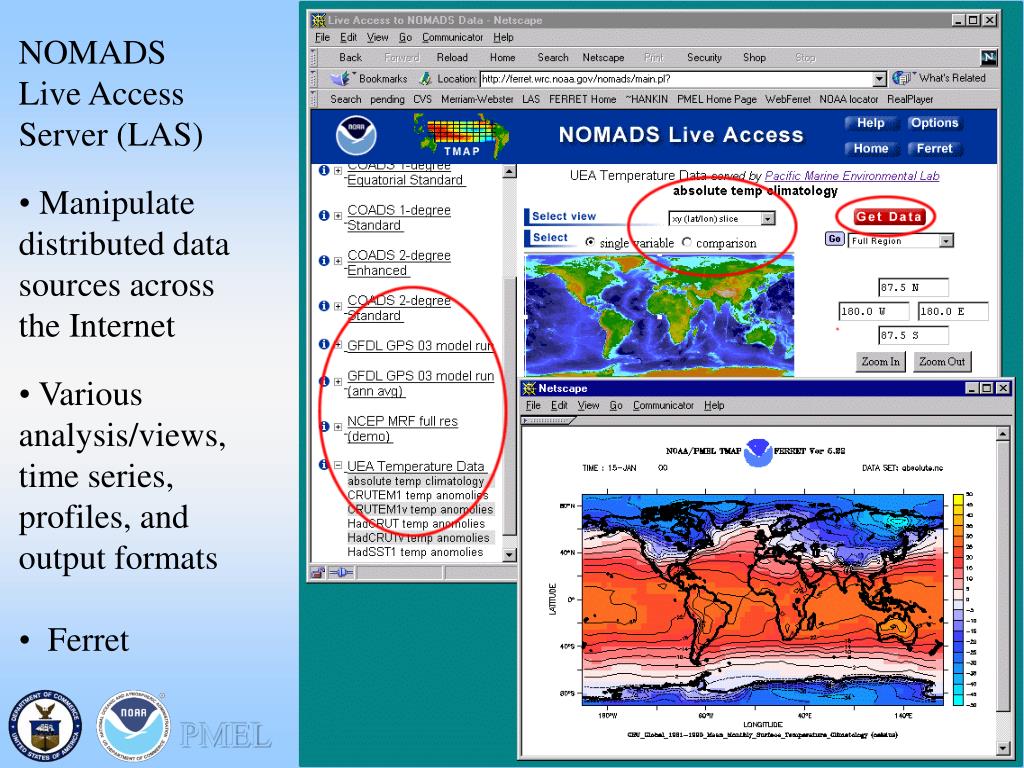The image size is (1024, 768).
Task: Click the NOAA logo in the LAS banner
Action: pos(356,135)
